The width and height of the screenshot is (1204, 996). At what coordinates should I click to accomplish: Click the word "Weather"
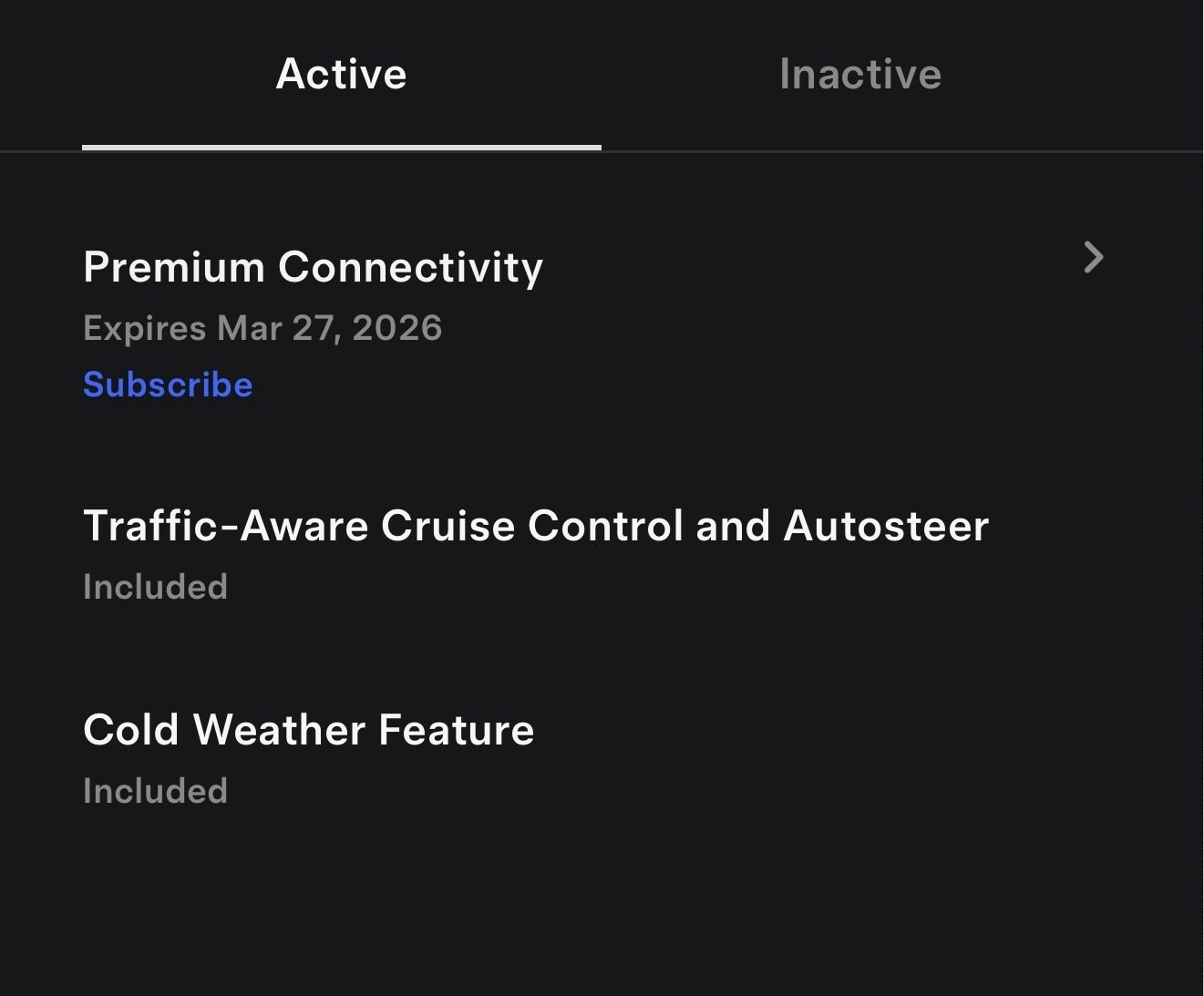coord(278,730)
